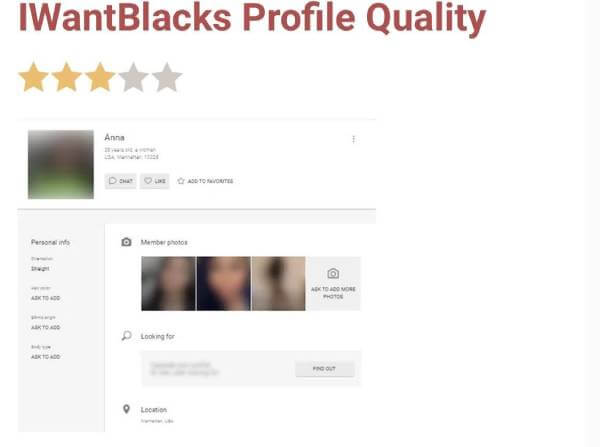Click the Find Out button

[x=324, y=369]
